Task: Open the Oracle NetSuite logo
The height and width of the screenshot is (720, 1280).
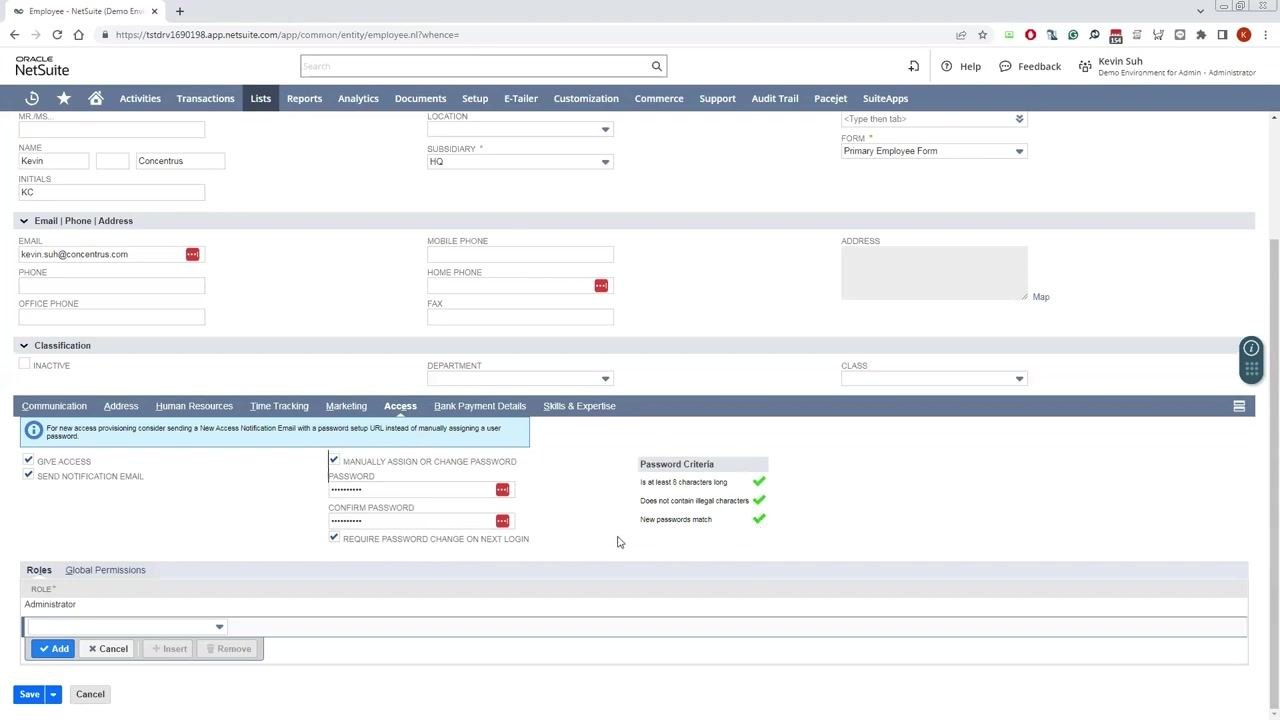Action: click(42, 66)
